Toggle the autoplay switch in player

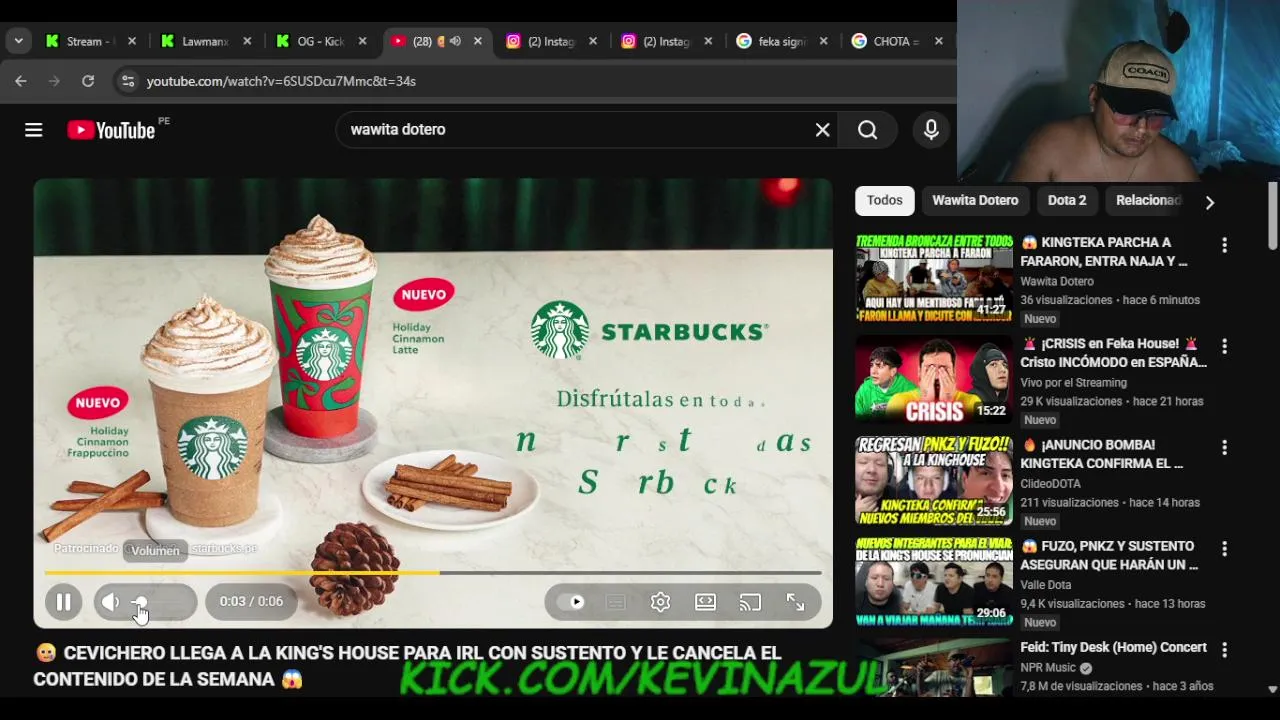tap(571, 602)
